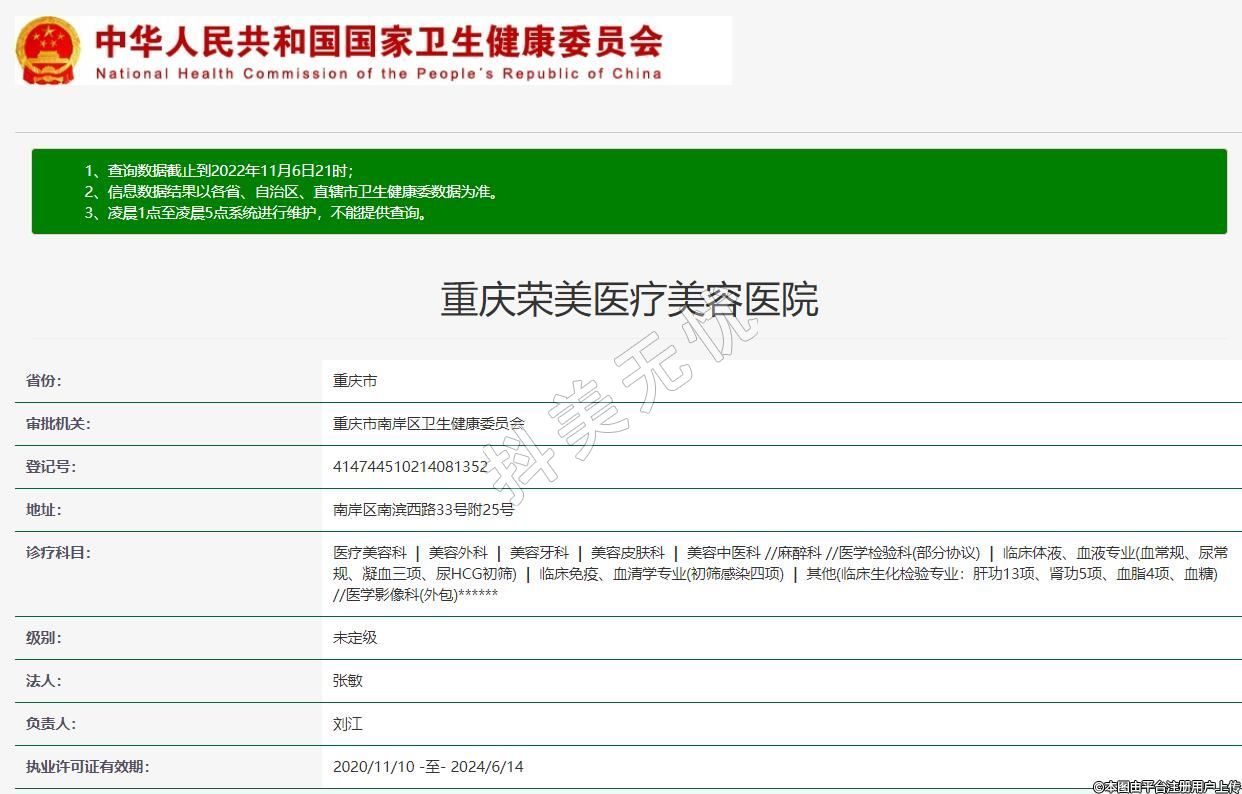The height and width of the screenshot is (794, 1242).
Task: Click the 审批机关 row label
Action: (x=57, y=424)
